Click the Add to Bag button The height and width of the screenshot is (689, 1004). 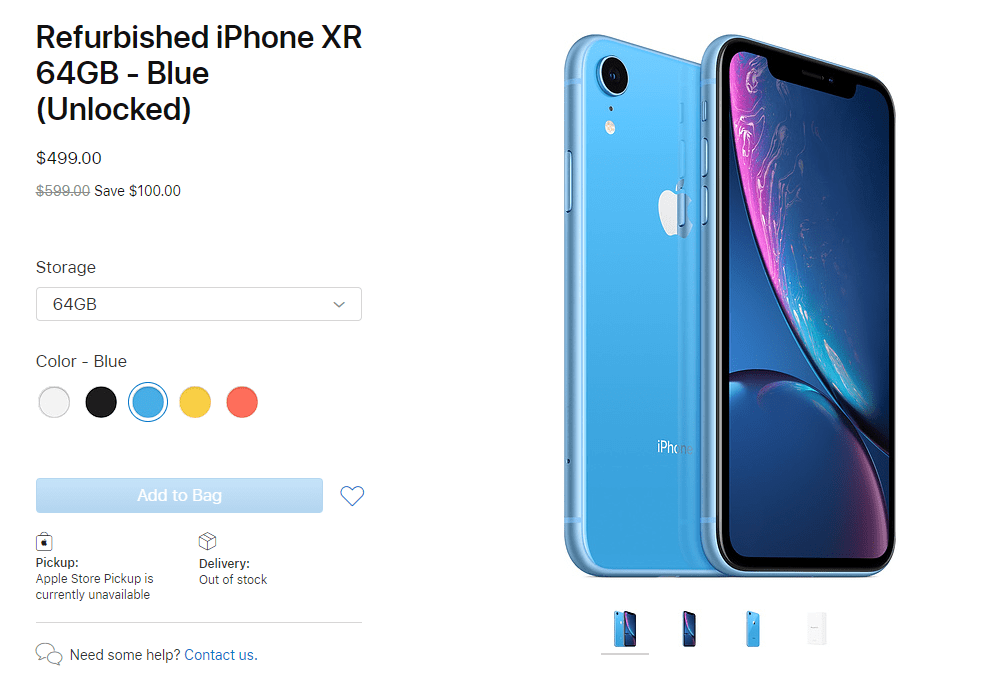click(x=179, y=496)
